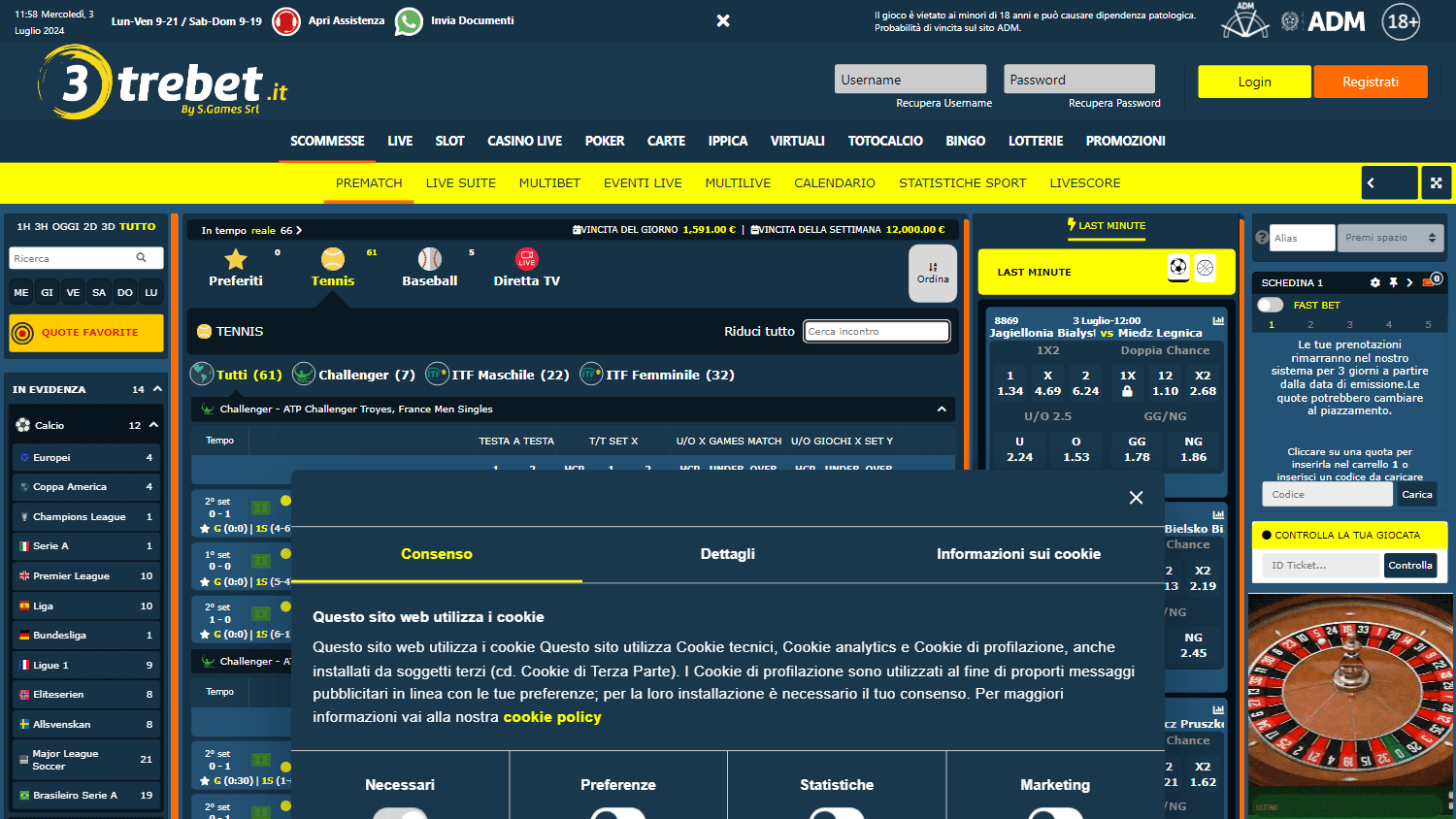Screen dimensions: 1456x819
Task: Open the Diretta TV live icon
Action: (527, 258)
